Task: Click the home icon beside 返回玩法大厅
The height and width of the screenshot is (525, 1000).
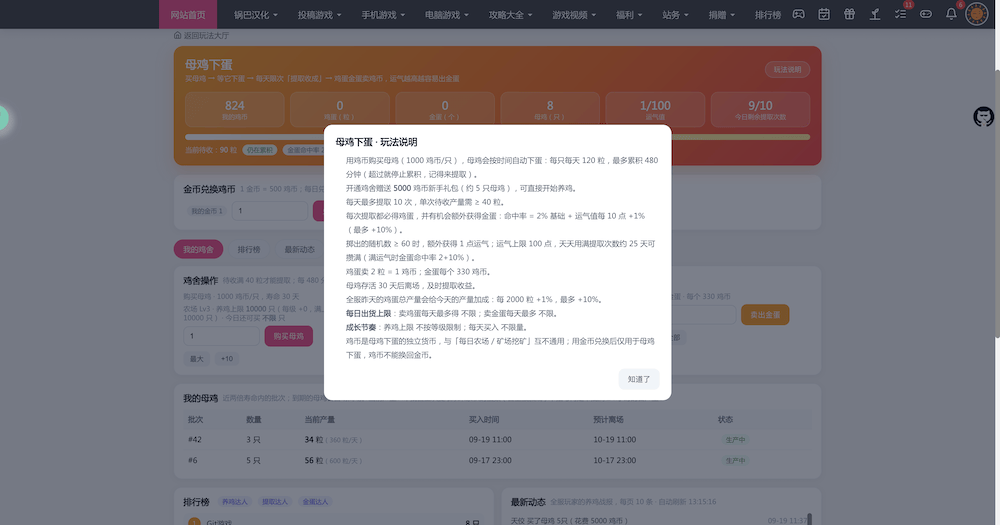Action: [177, 36]
